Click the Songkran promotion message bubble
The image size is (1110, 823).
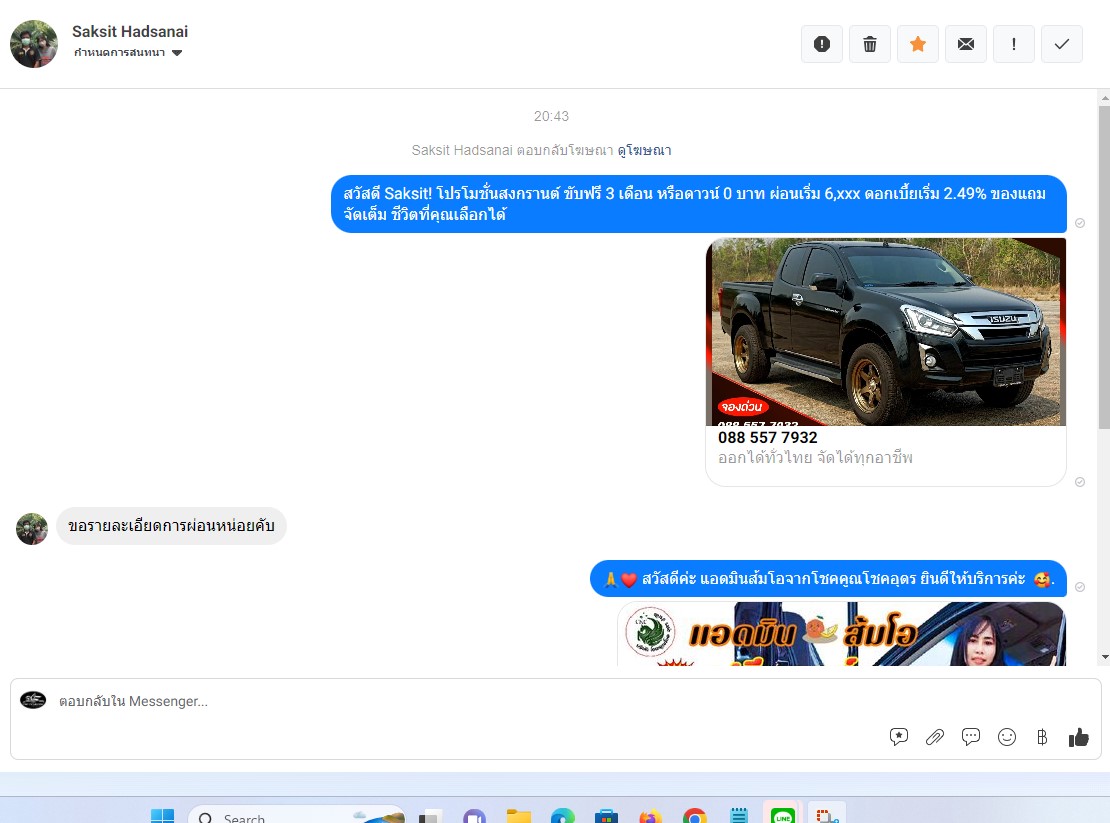698,204
